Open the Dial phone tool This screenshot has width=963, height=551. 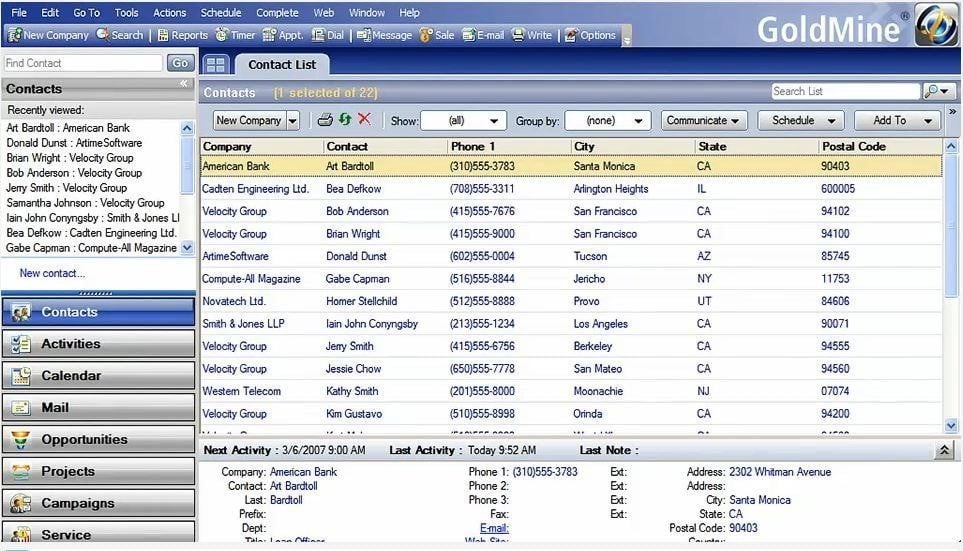[327, 35]
